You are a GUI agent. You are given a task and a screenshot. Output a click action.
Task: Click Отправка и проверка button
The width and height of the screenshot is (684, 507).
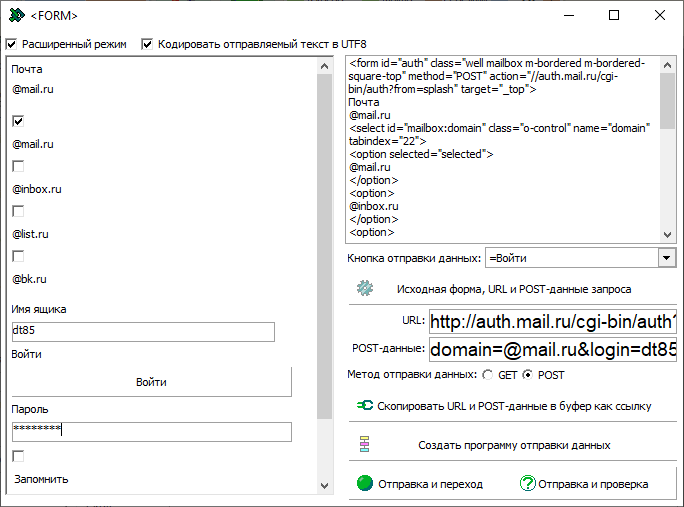(593, 484)
